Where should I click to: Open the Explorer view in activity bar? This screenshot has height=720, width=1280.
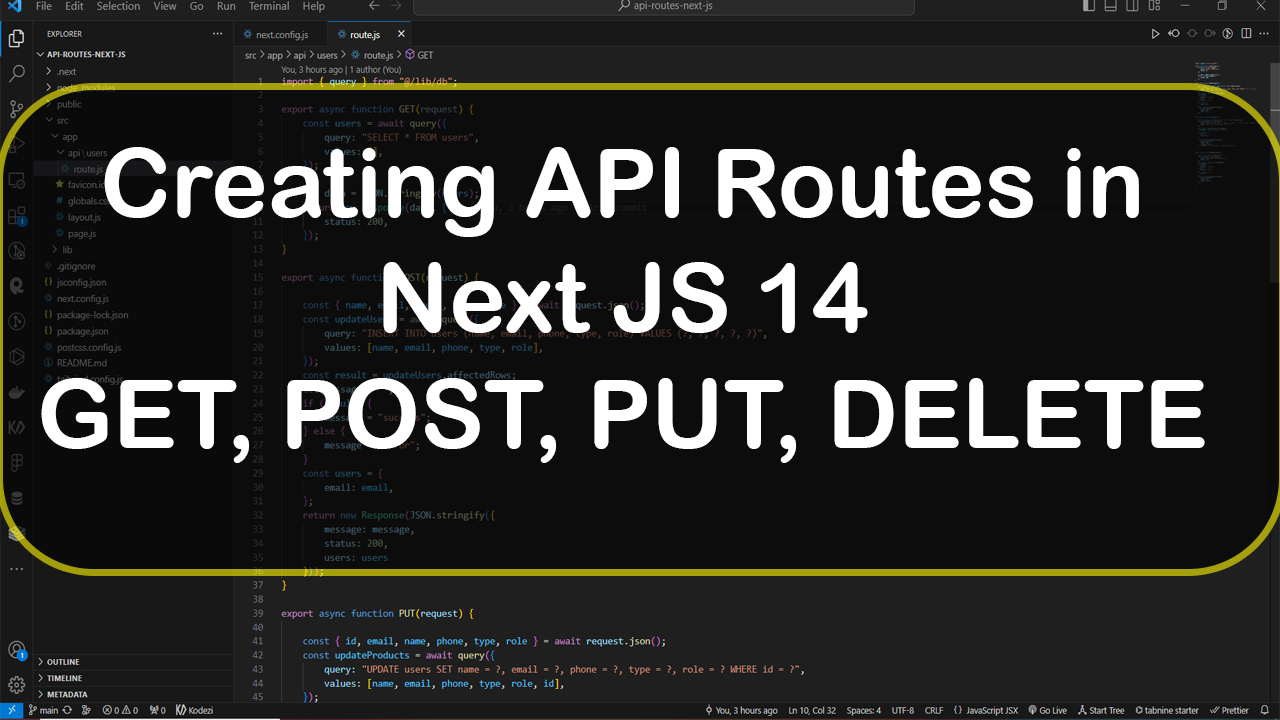(16, 39)
